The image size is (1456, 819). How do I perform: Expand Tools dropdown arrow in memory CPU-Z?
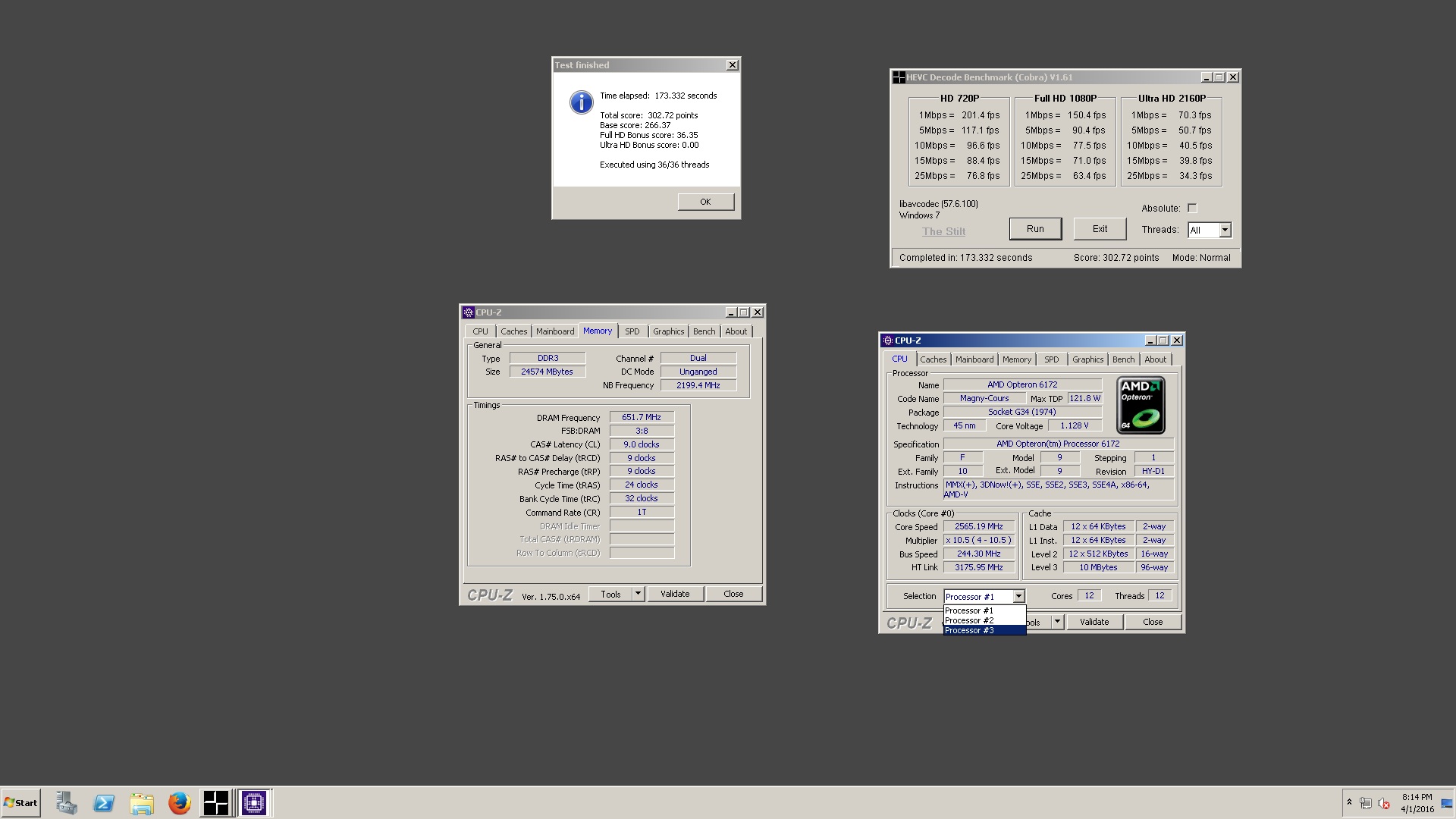639,595
